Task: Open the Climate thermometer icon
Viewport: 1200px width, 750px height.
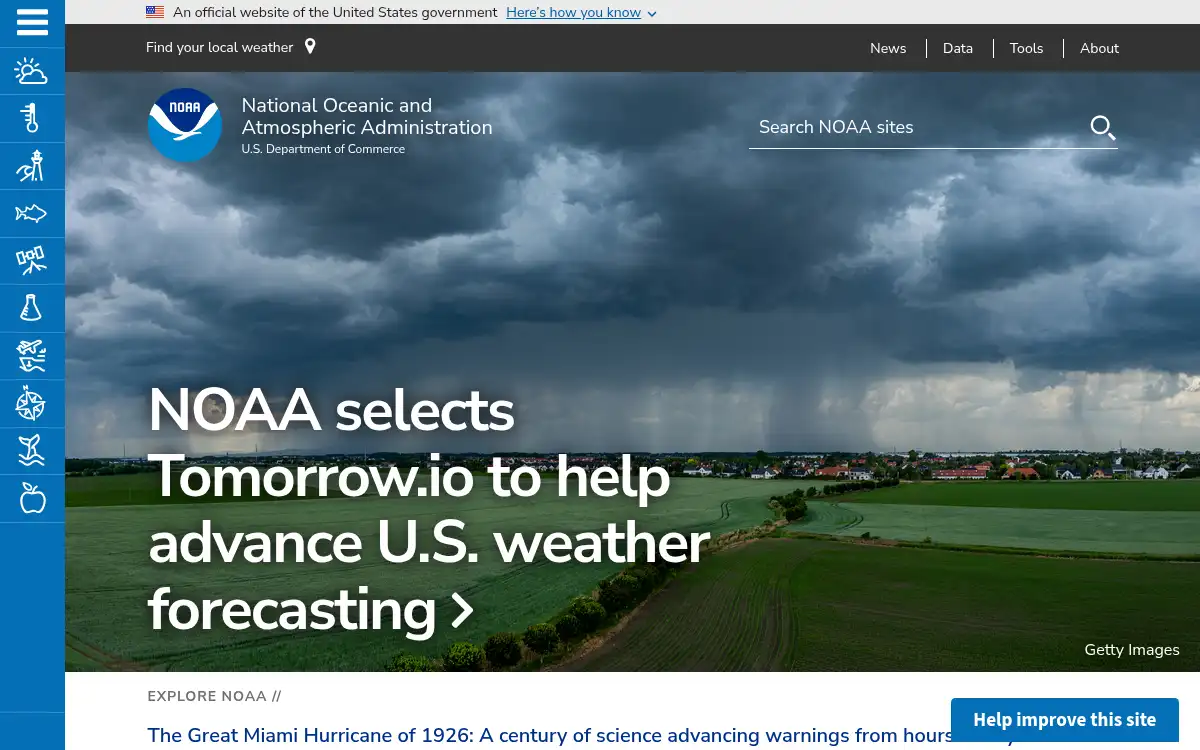Action: pos(32,119)
